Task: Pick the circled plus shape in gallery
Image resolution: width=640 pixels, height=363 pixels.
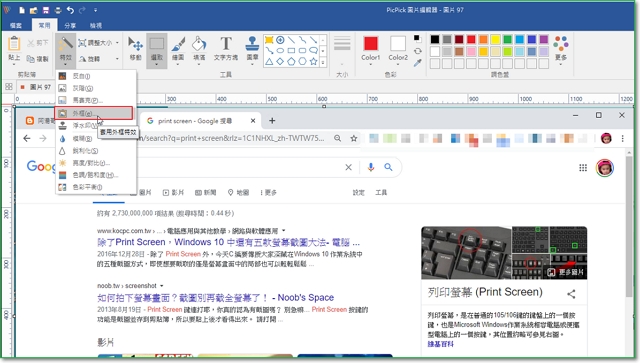Action: coord(280,40)
